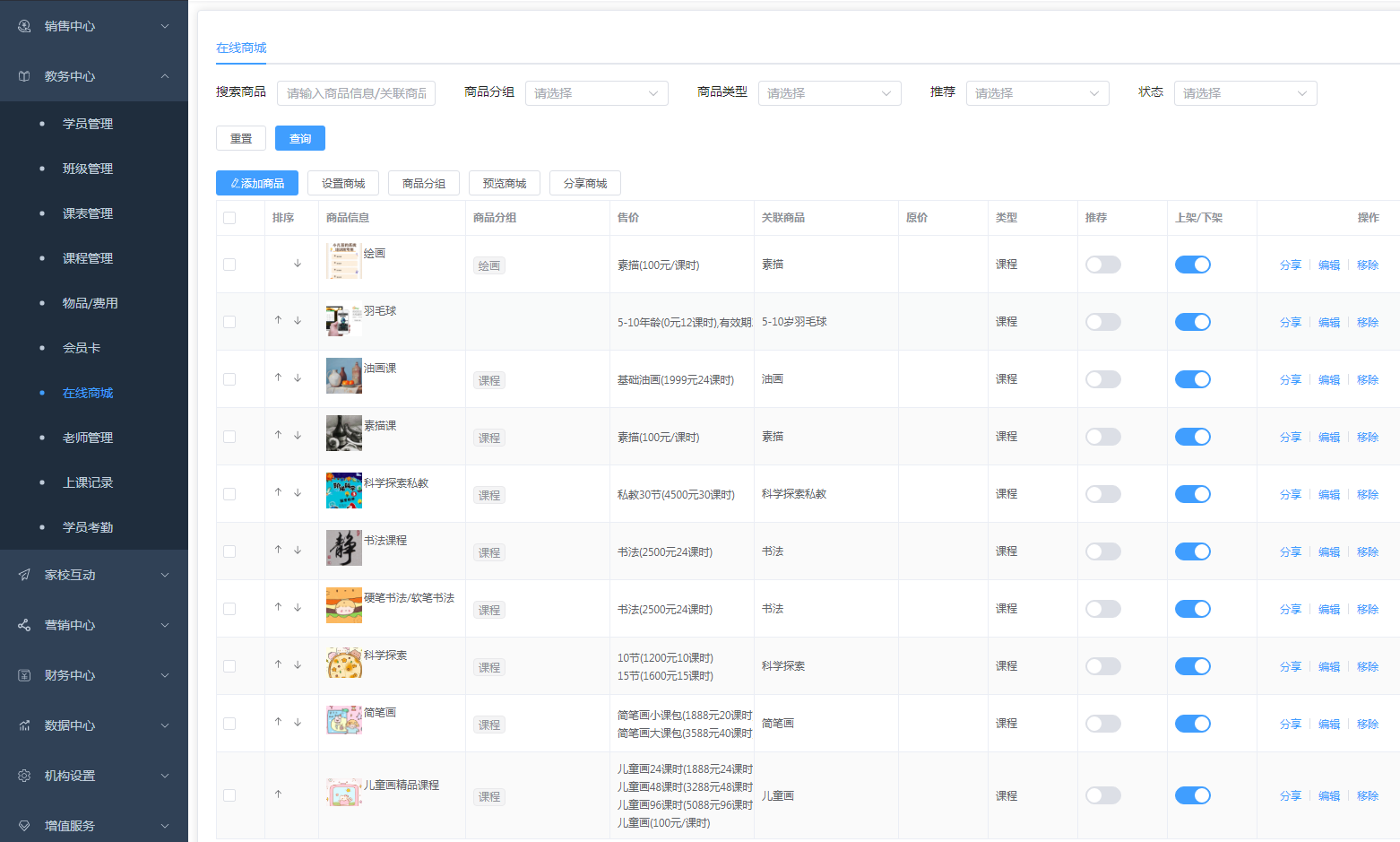This screenshot has width=1400, height=842.
Task: Move 羽毛球 row up with arrow
Action: point(278,320)
